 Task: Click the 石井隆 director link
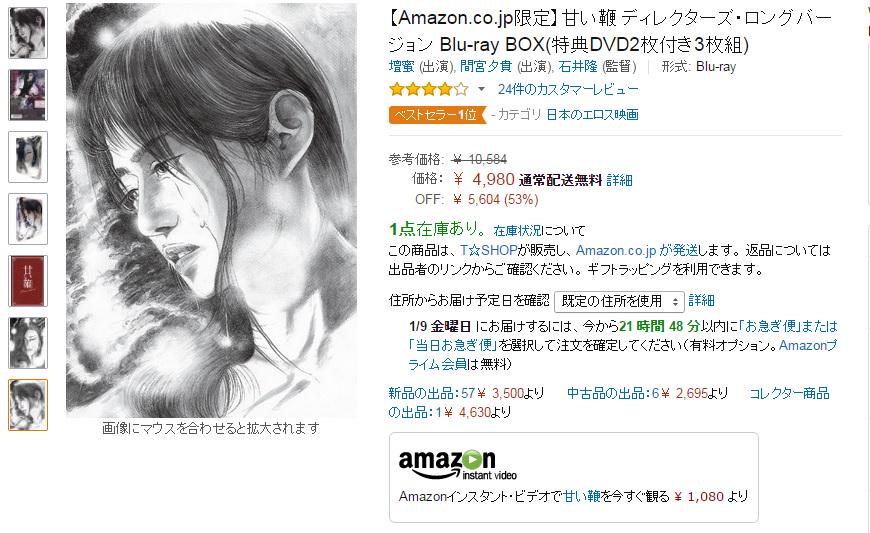tap(578, 67)
